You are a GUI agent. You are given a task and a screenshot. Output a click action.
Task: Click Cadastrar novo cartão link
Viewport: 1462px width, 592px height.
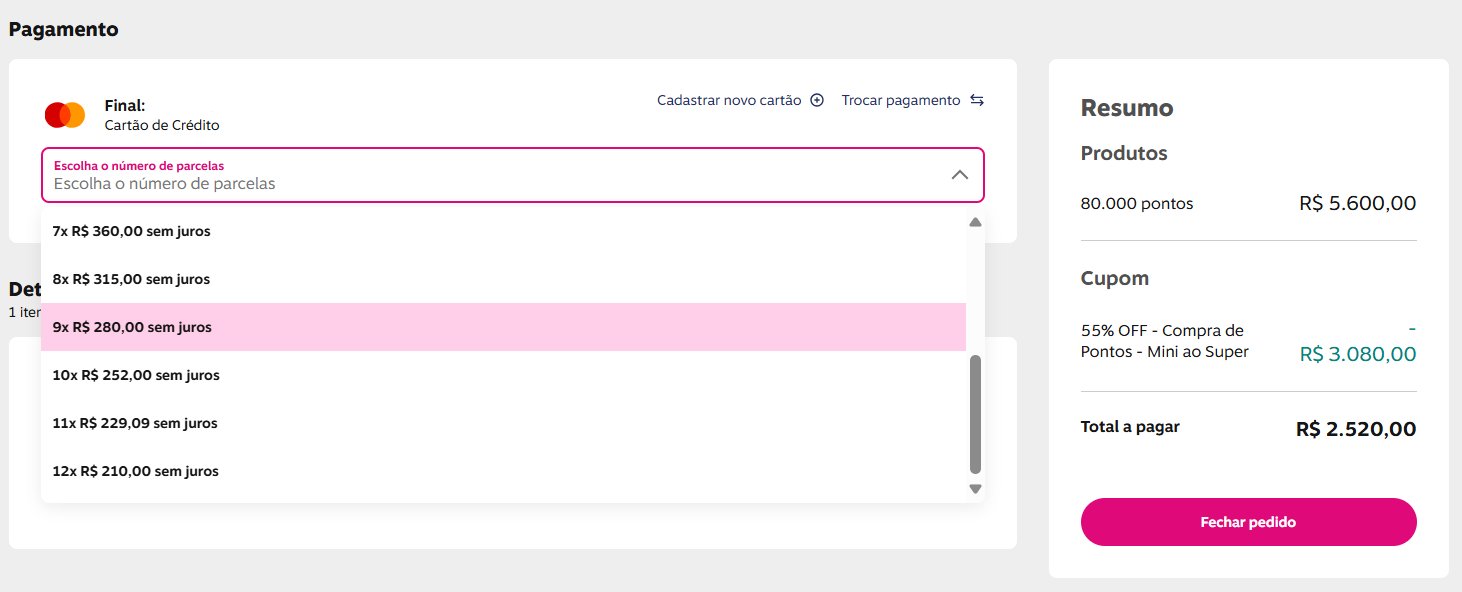click(729, 100)
